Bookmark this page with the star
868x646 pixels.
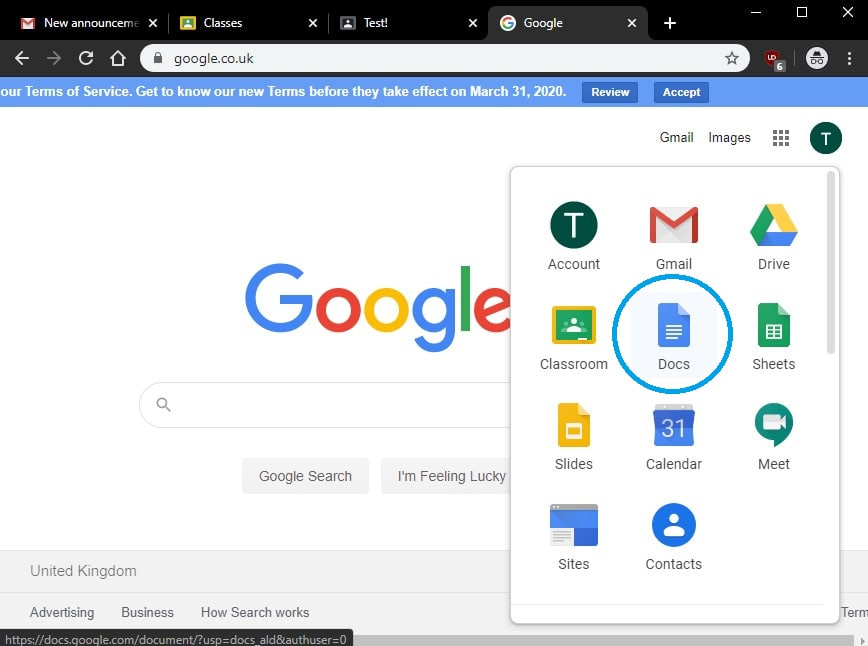731,58
